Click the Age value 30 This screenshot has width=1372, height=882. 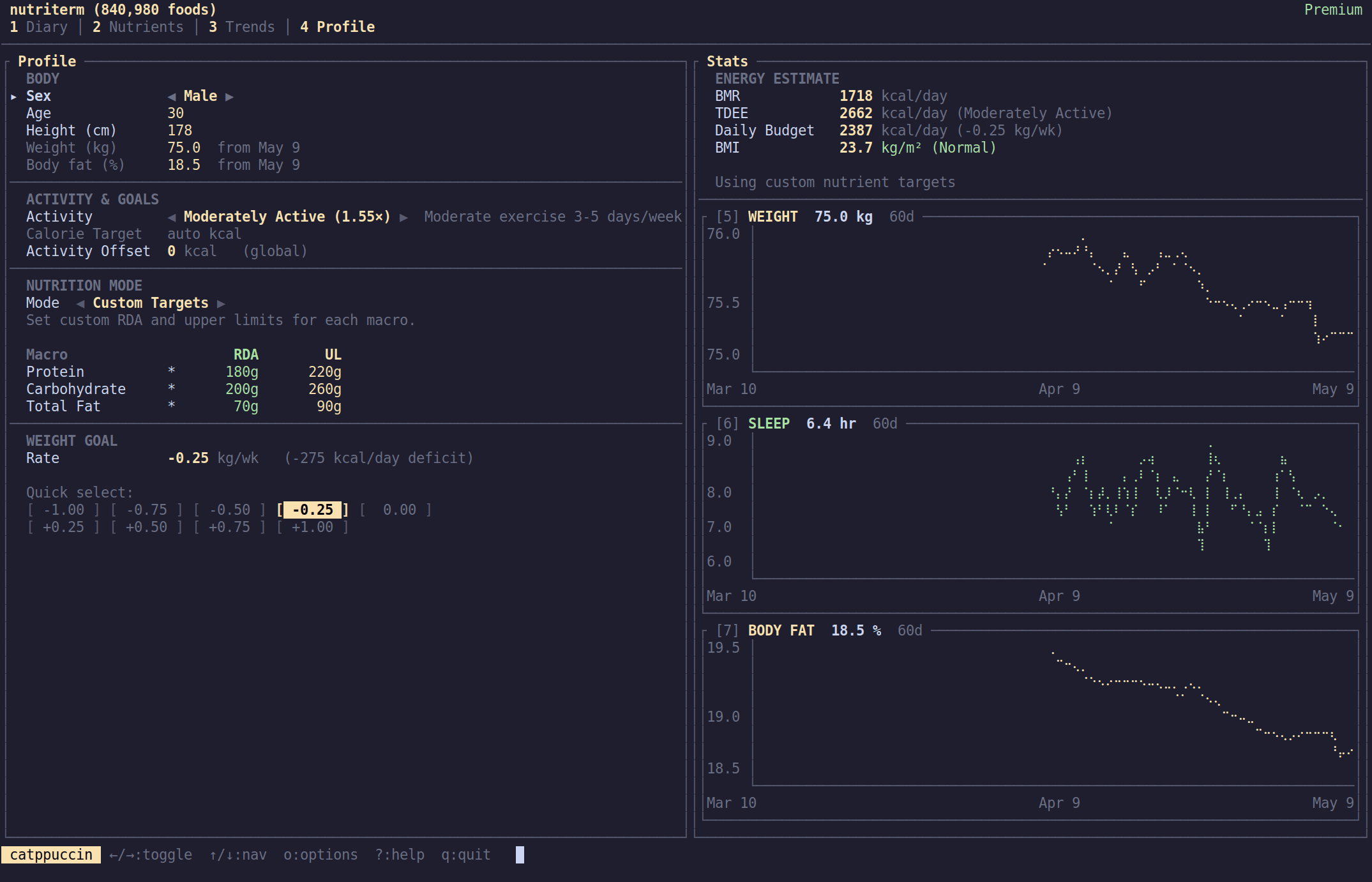pyautogui.click(x=176, y=113)
